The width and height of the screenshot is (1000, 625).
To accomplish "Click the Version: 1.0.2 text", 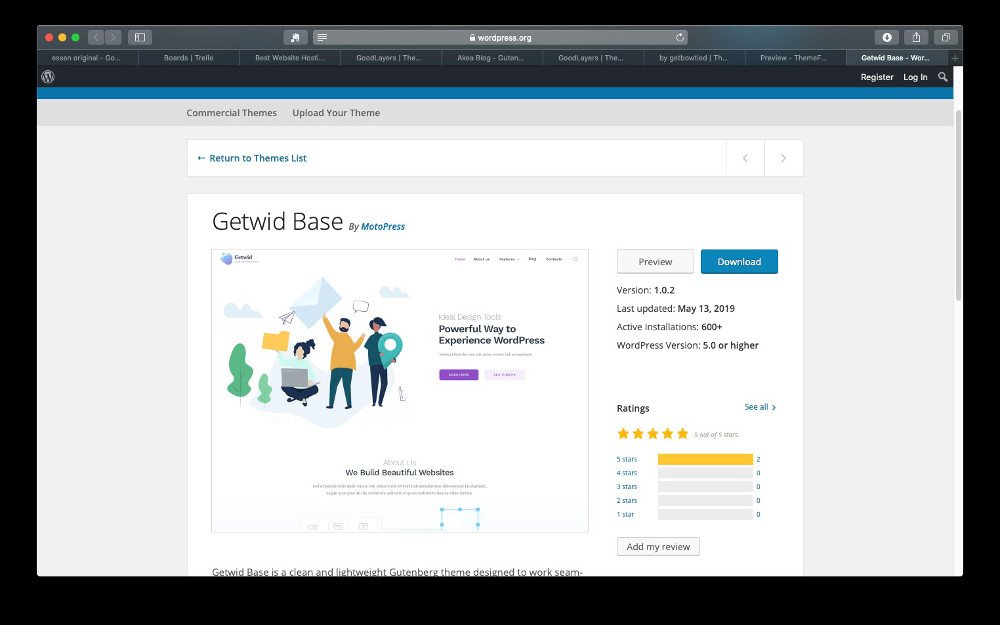I will pos(645,290).
